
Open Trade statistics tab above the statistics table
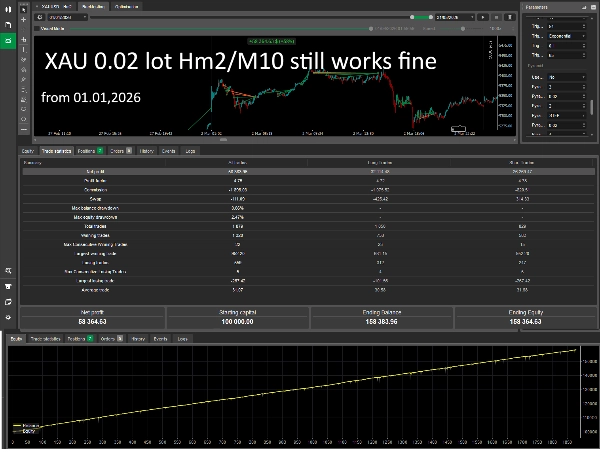[x=56, y=151]
